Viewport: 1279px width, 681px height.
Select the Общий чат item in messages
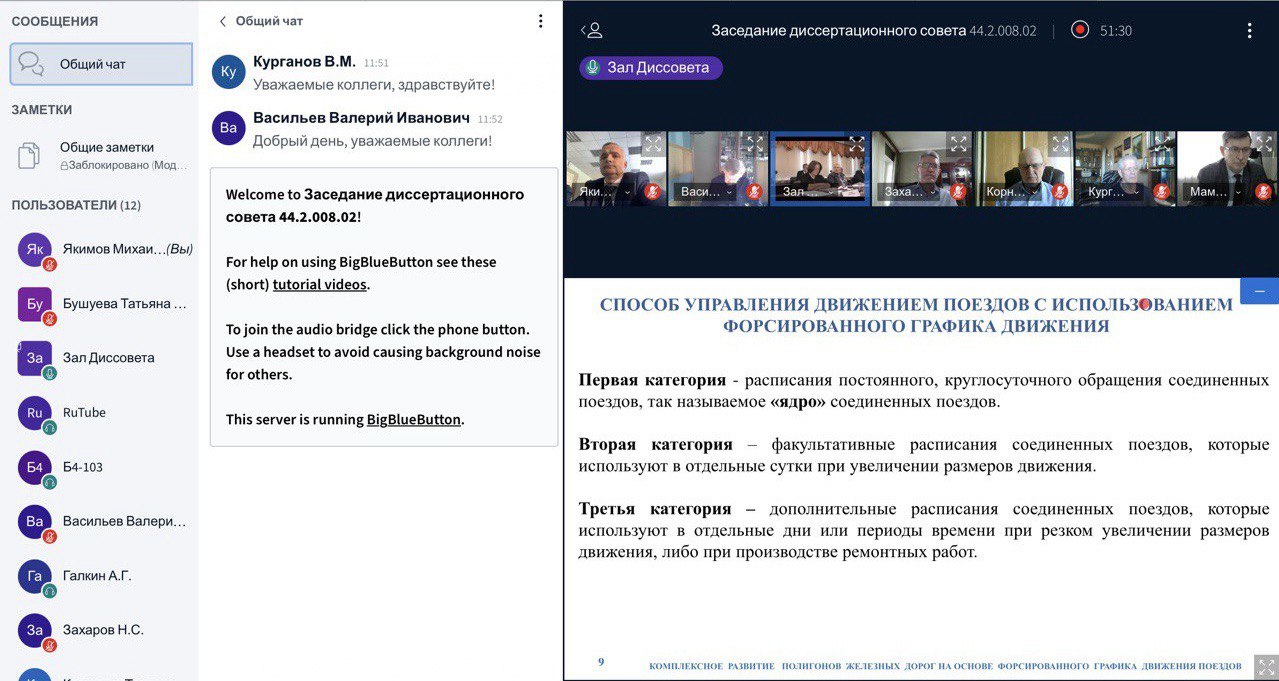tap(101, 64)
